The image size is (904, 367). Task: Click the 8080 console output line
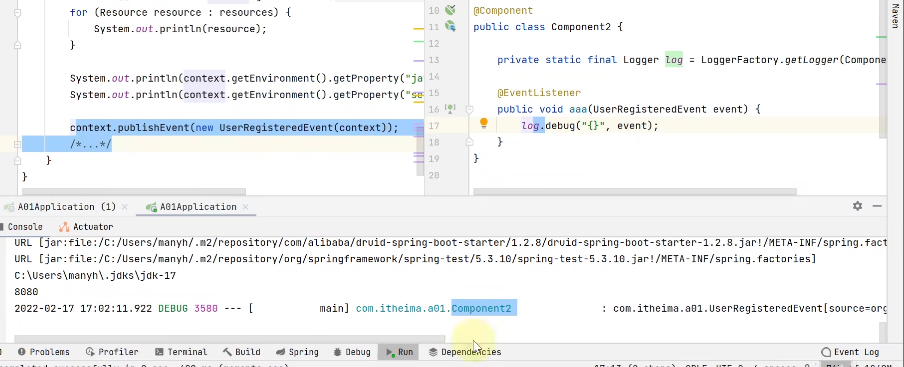point(26,292)
